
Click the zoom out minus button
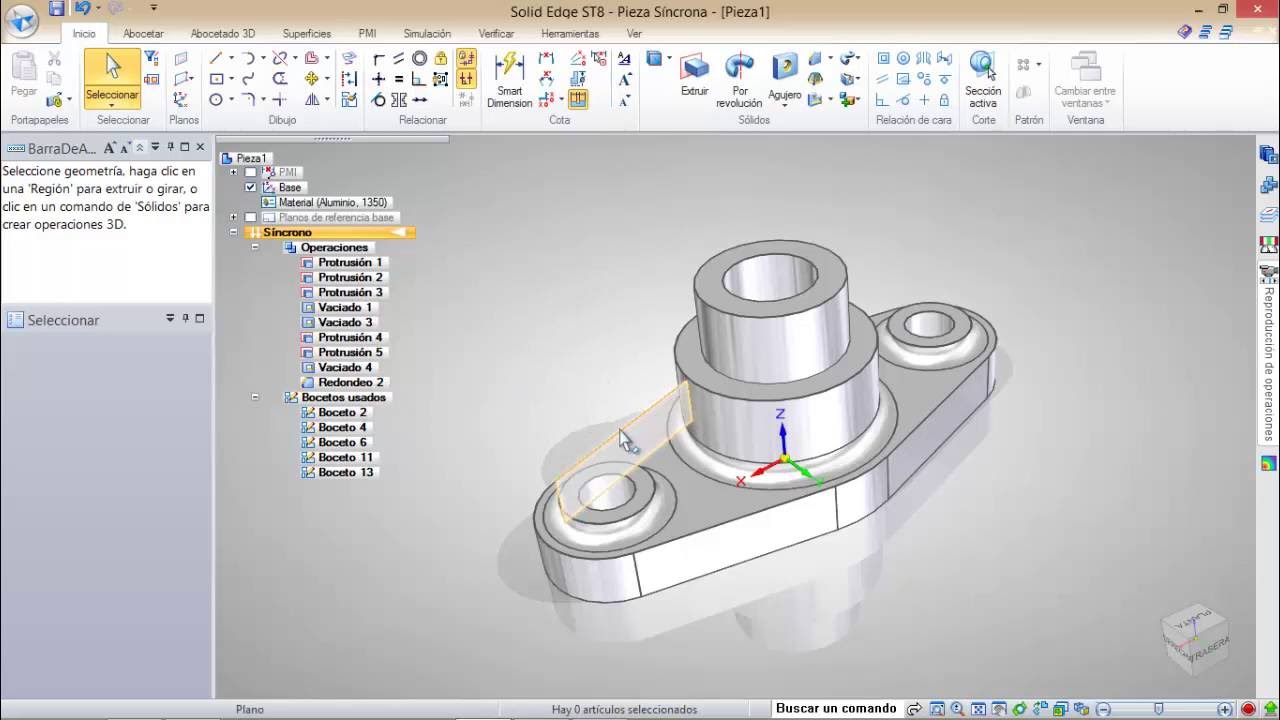point(1103,709)
